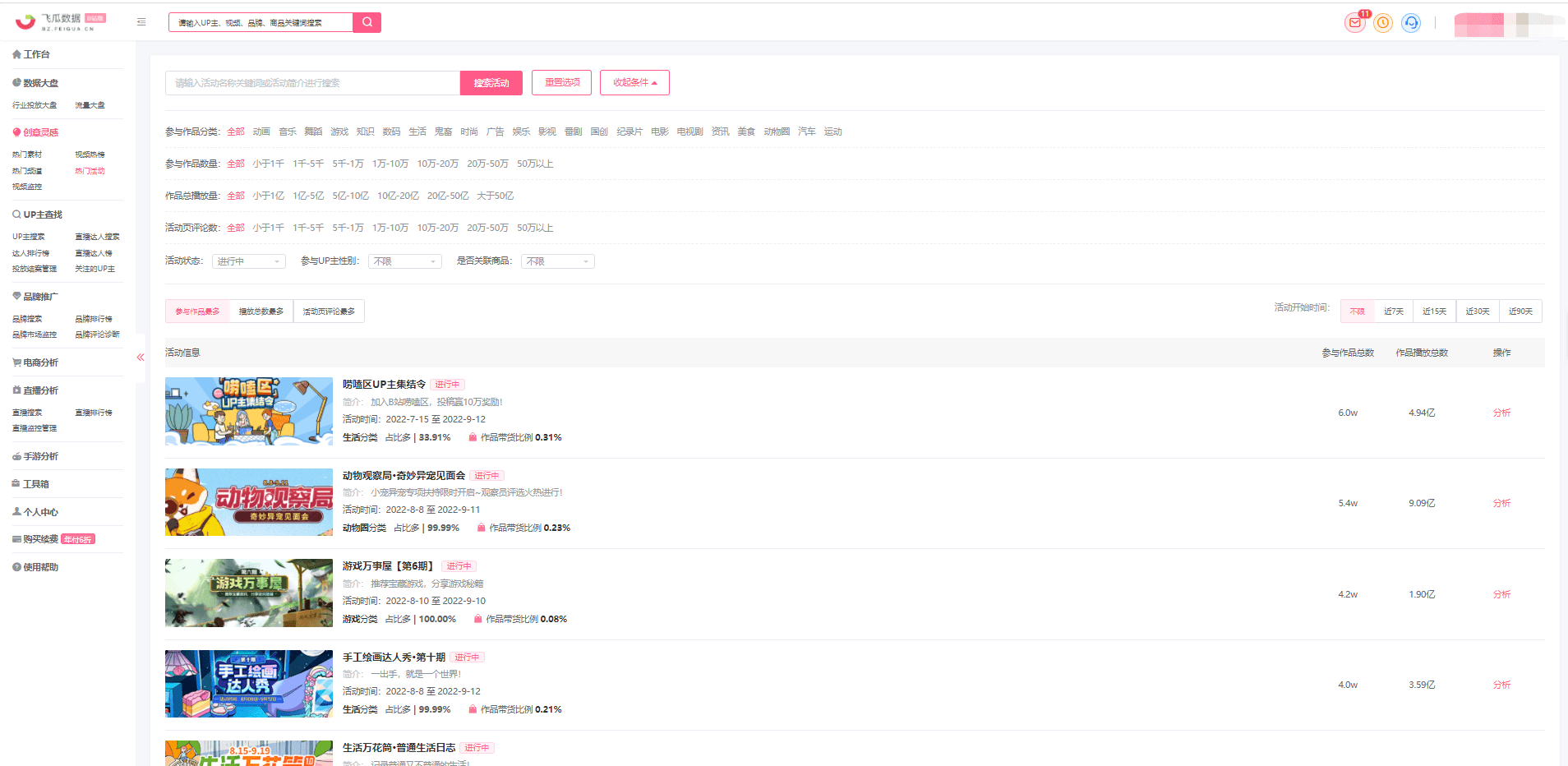
Task: Filter 活动页评论数 by 50万以上
Action: tap(535, 228)
